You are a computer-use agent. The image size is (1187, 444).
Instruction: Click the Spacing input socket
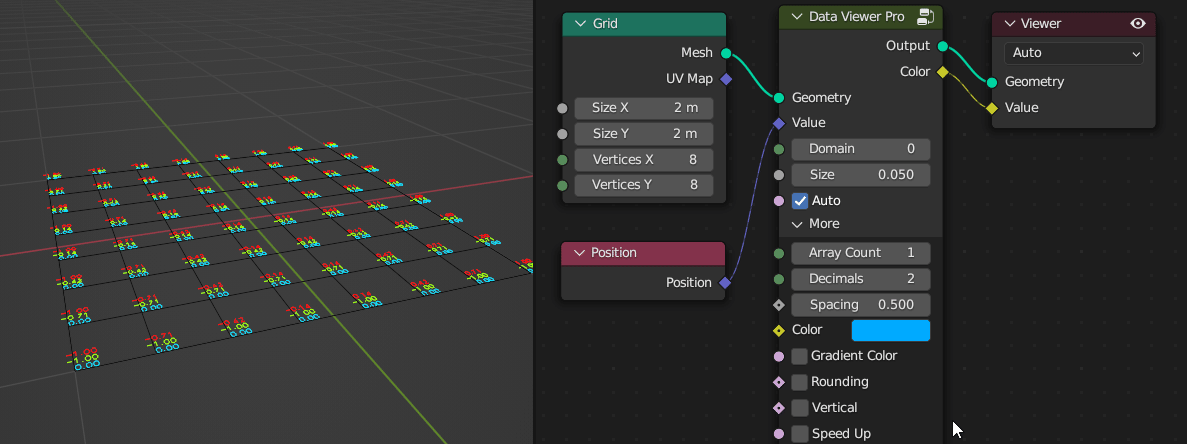(x=779, y=305)
